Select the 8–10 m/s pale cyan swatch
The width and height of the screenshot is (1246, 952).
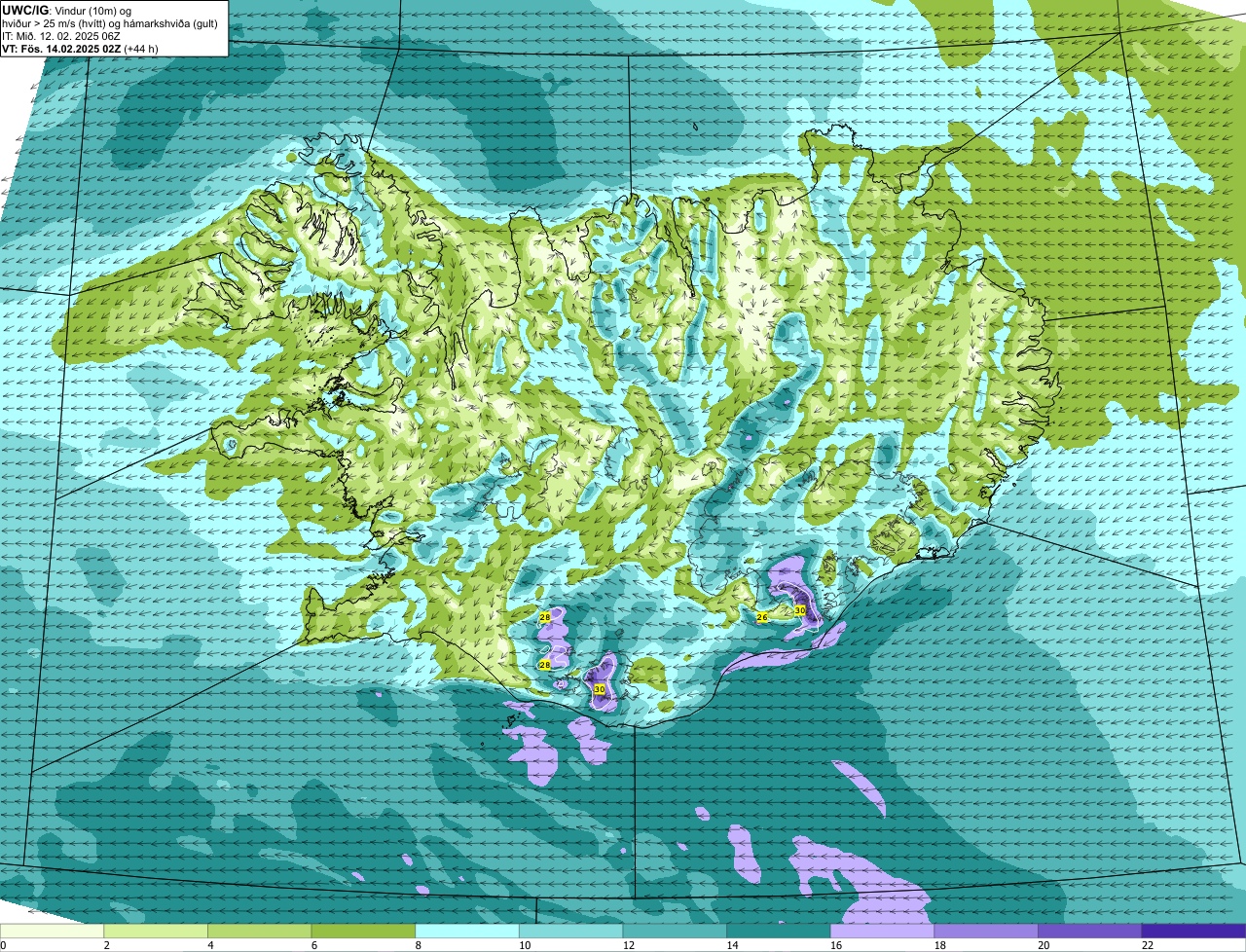(467, 932)
